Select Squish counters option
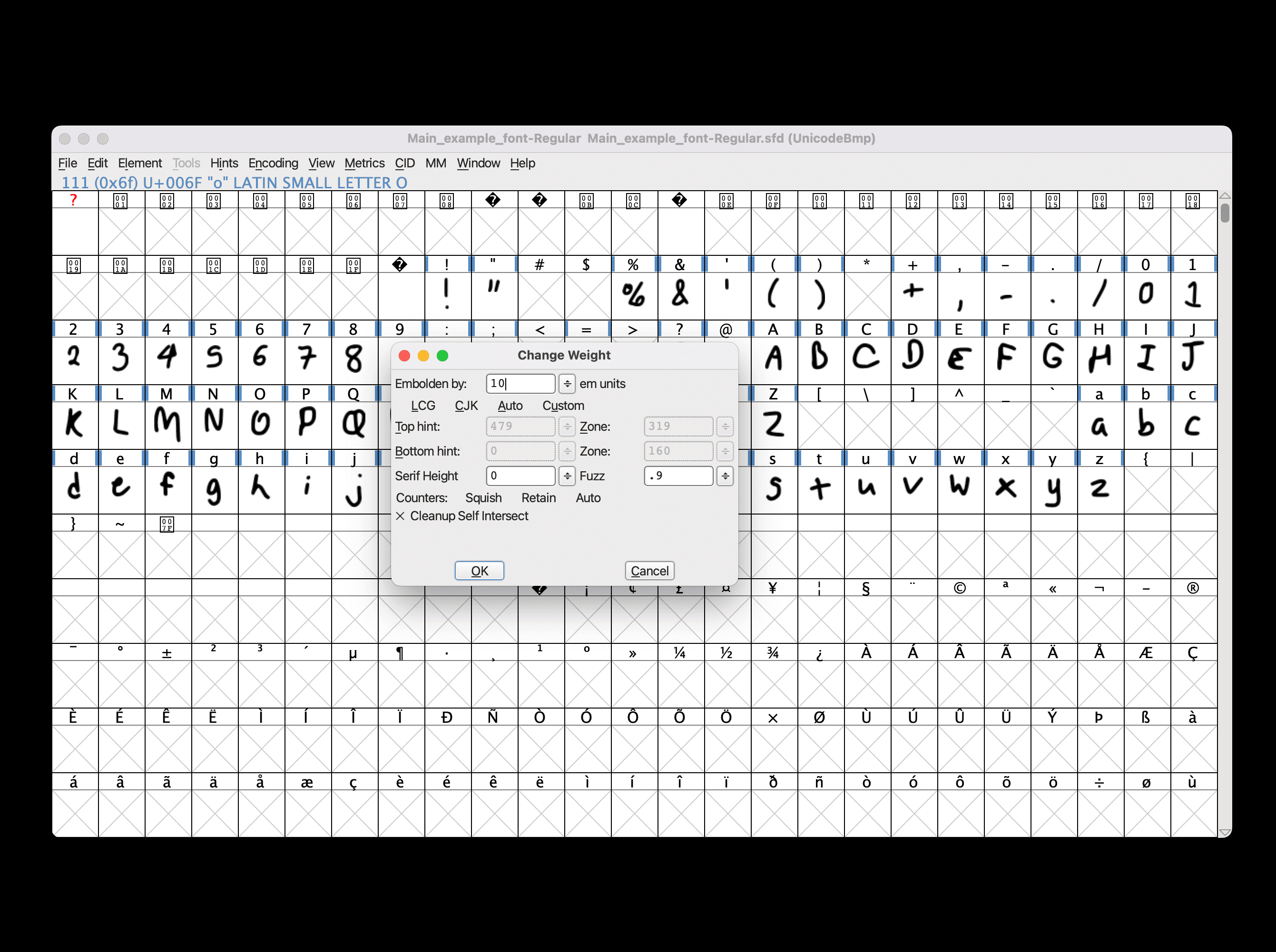Viewport: 1276px width, 952px height. [x=483, y=498]
